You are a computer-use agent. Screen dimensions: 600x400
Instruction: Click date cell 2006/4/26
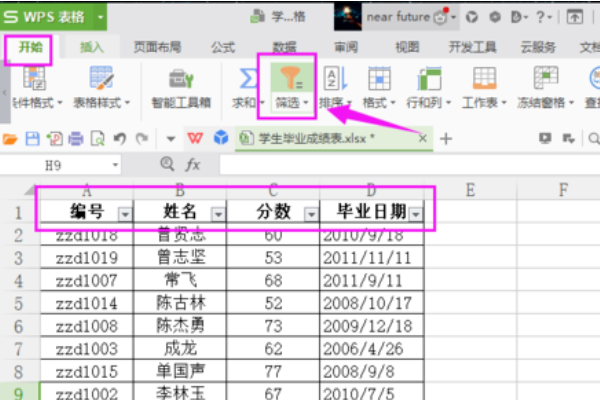pyautogui.click(x=372, y=349)
